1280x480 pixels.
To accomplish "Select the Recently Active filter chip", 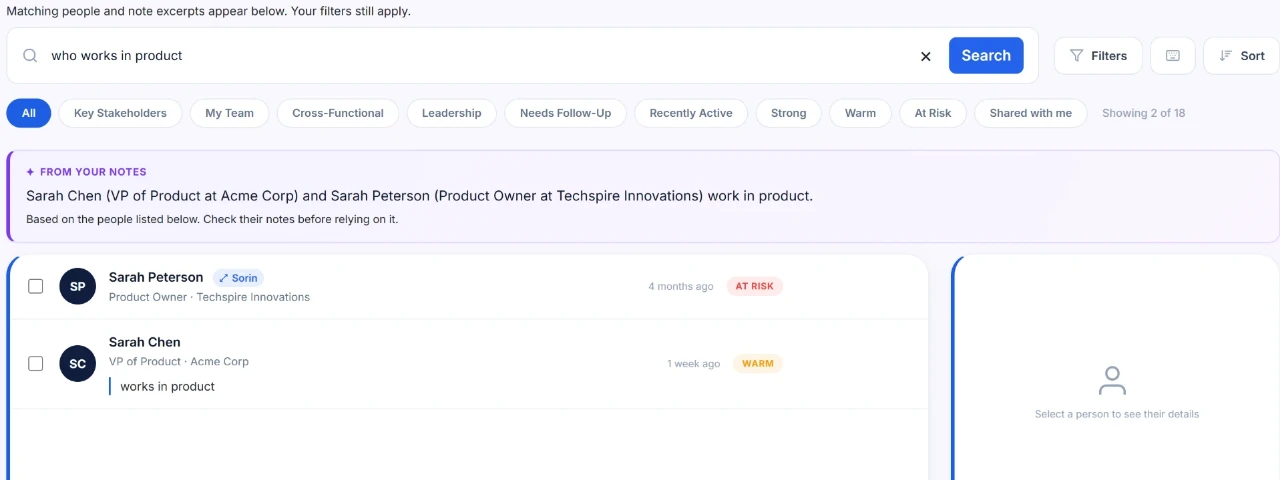I will pos(691,113).
